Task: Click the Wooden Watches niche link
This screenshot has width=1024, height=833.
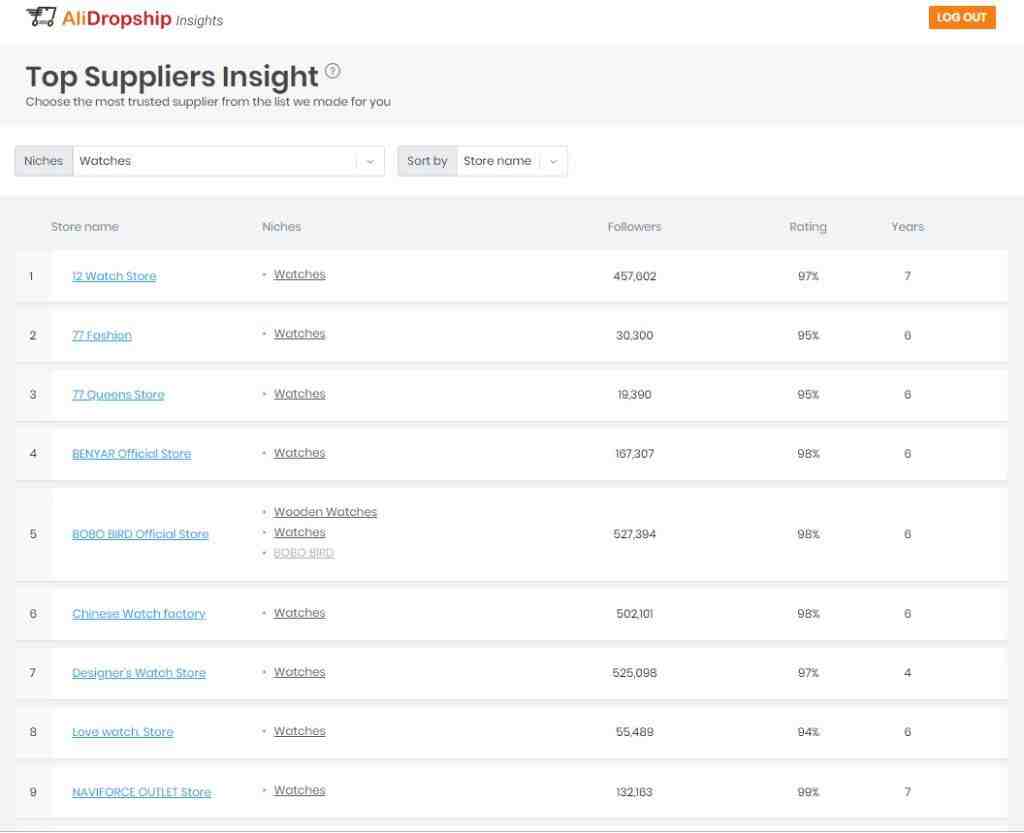Action: tap(325, 512)
